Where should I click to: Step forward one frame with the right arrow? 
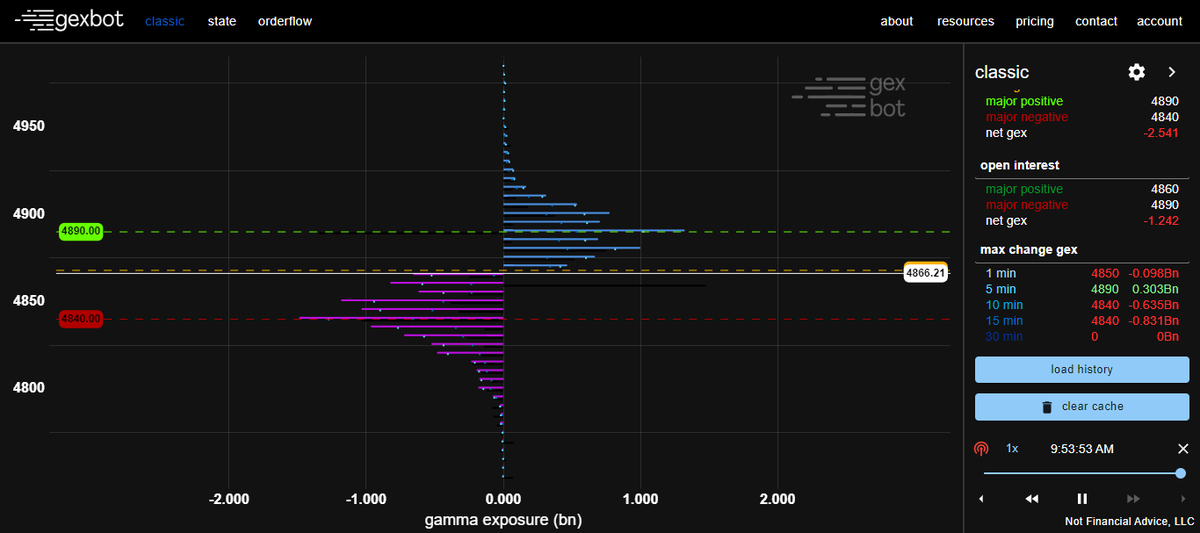(x=1183, y=498)
